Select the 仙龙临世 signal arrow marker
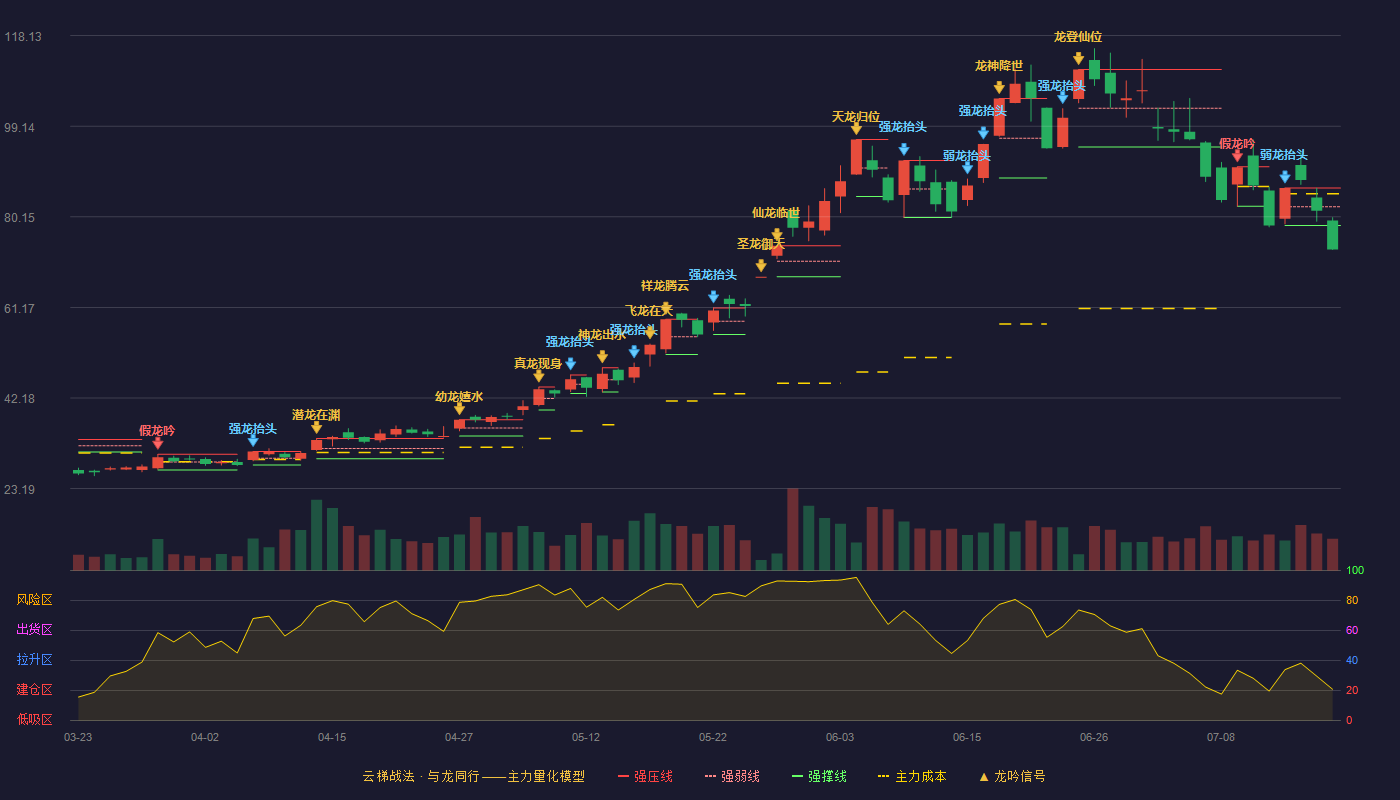This screenshot has height=800, width=1400. point(777,235)
